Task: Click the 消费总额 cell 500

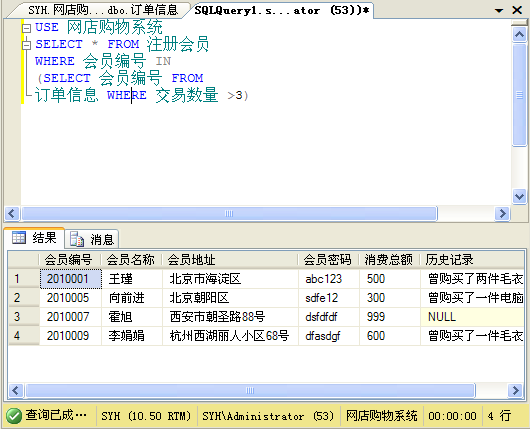Action: pyautogui.click(x=390, y=279)
